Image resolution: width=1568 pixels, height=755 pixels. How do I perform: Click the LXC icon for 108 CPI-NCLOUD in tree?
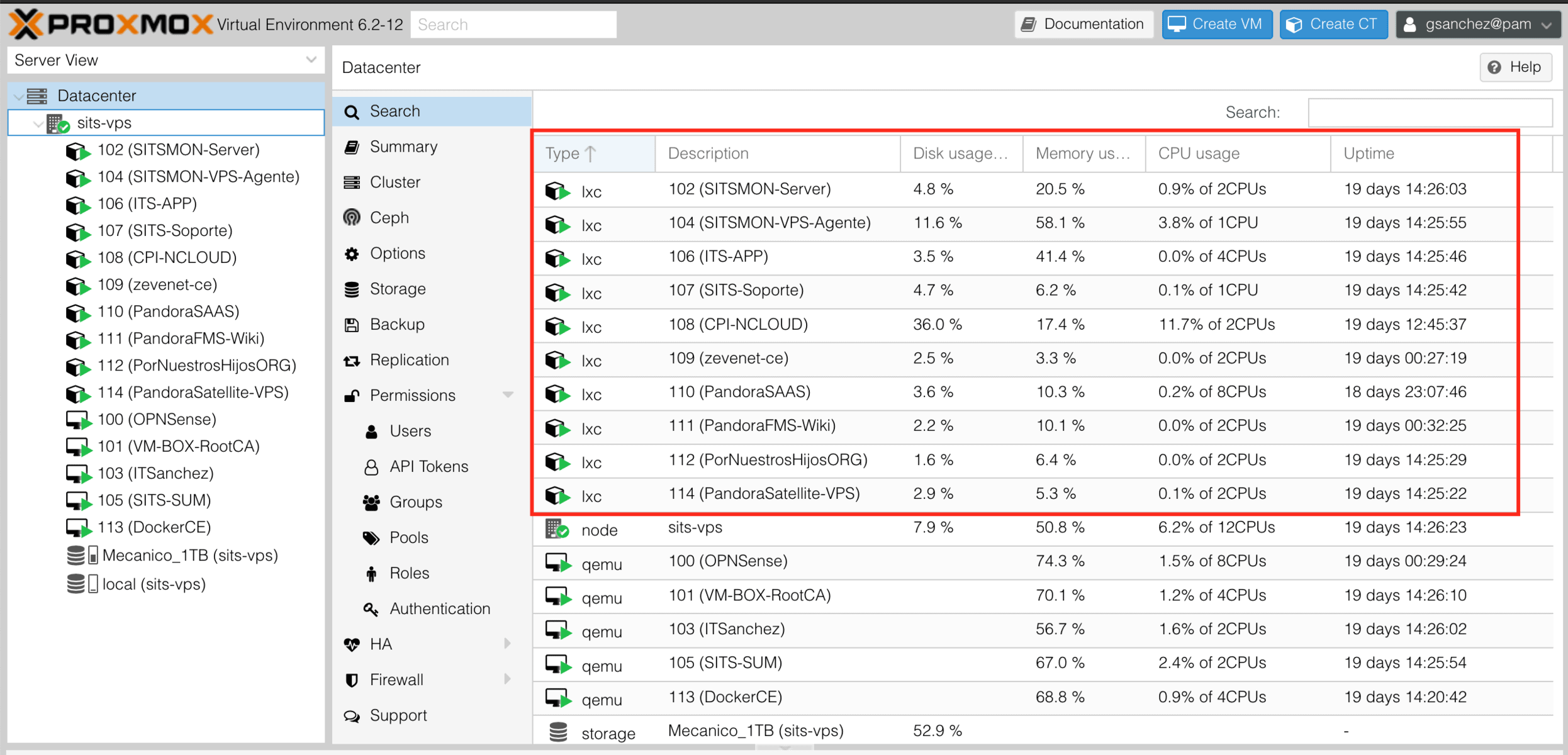(77, 259)
